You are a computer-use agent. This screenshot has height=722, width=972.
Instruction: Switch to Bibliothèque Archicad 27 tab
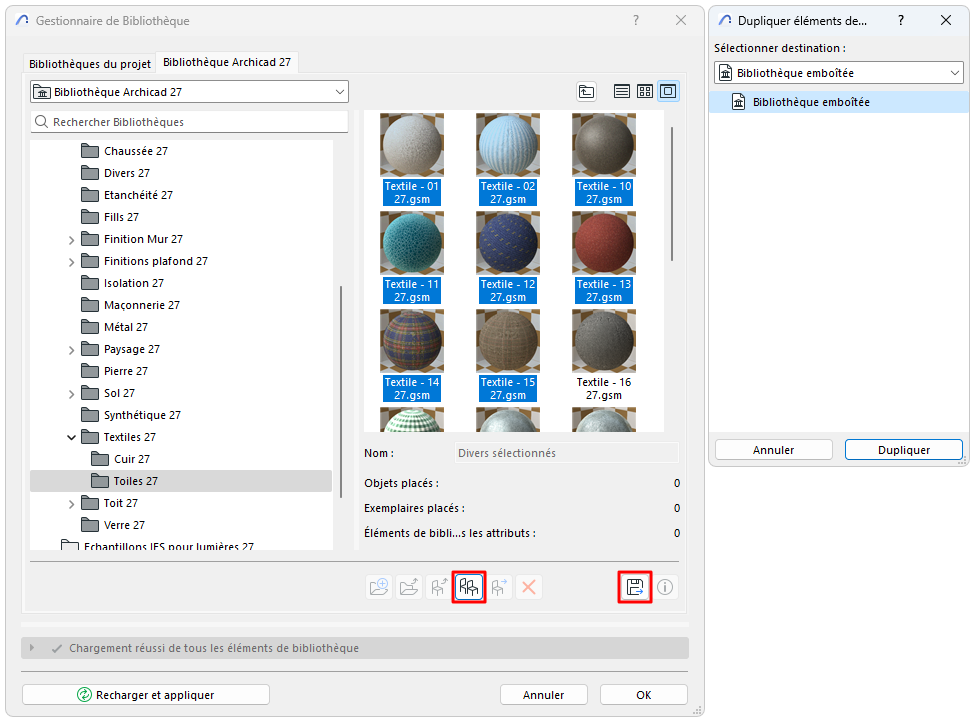(x=227, y=62)
